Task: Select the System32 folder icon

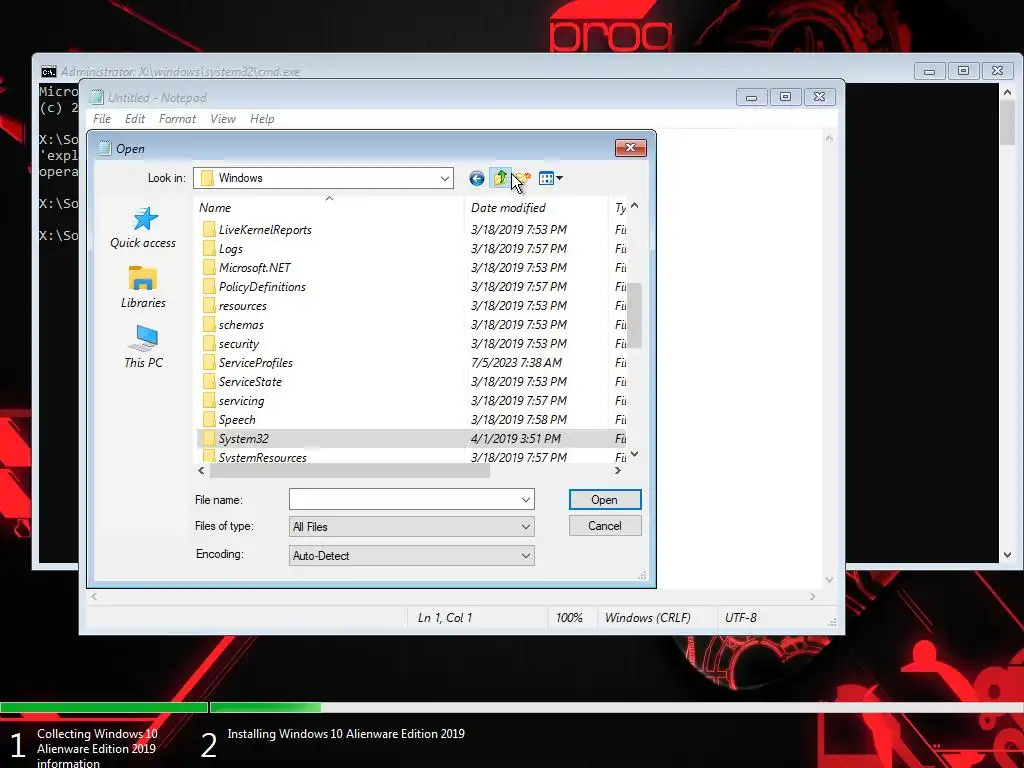Action: [x=208, y=438]
